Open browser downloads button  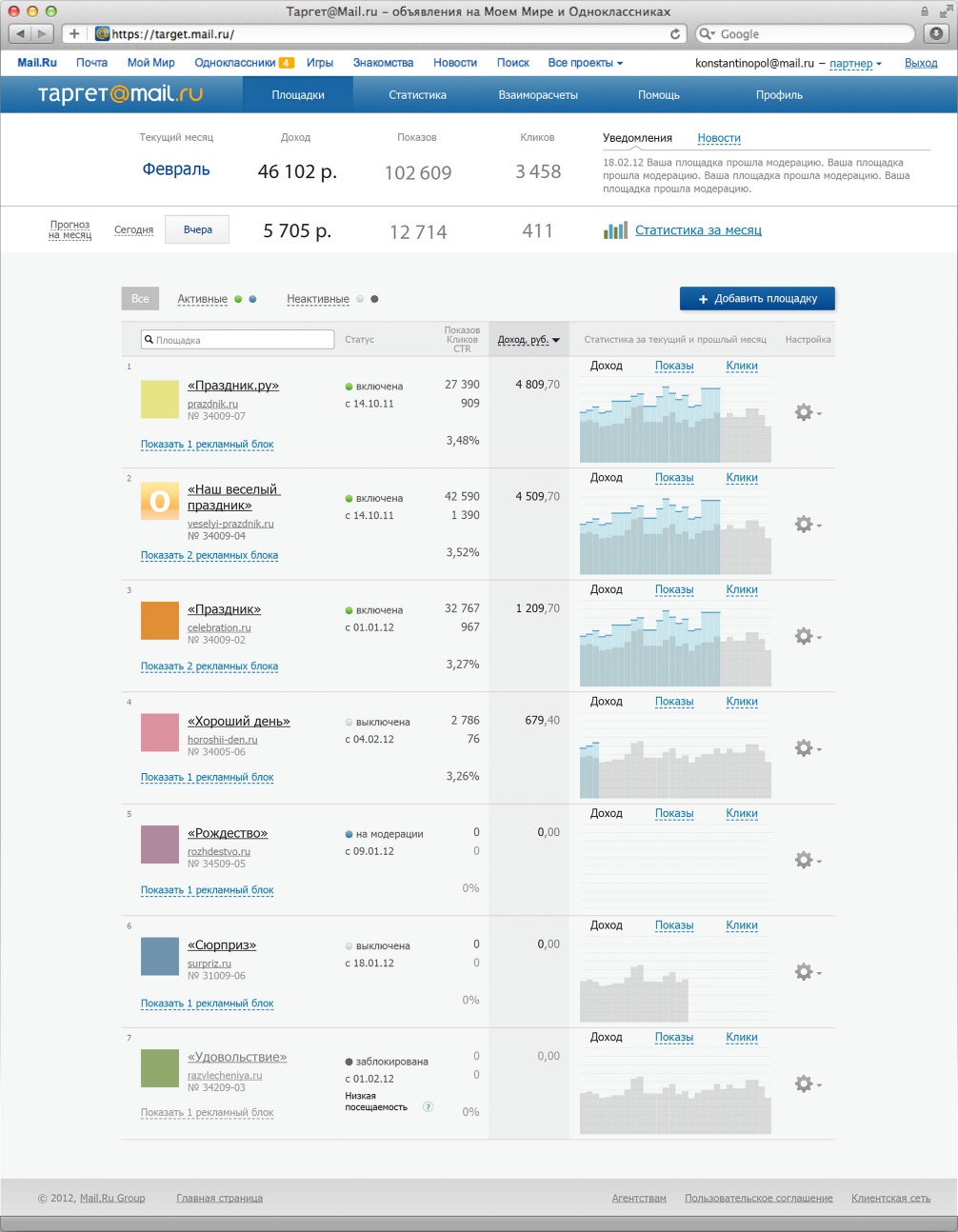pyautogui.click(x=936, y=33)
